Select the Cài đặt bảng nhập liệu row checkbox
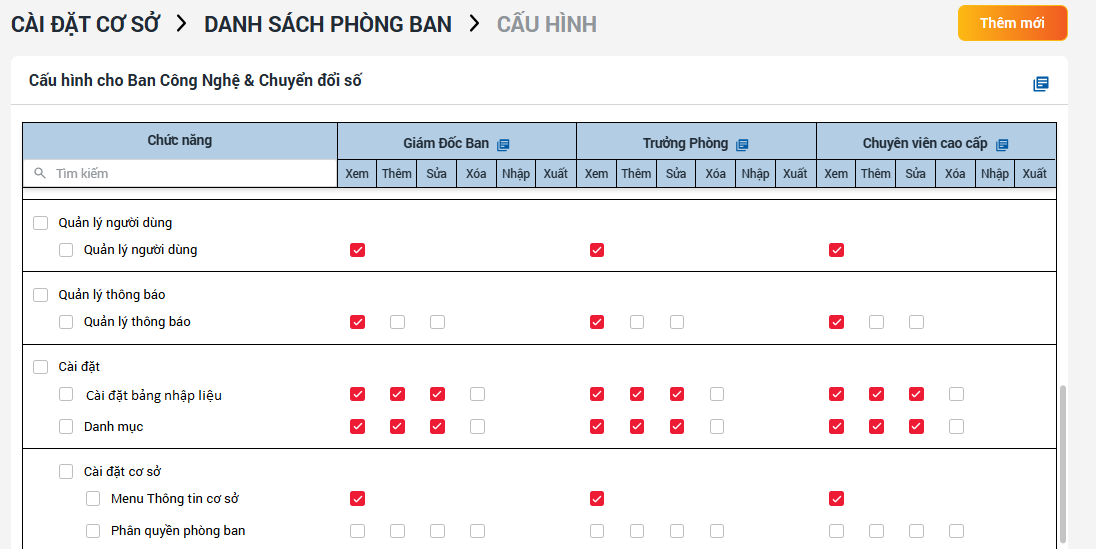The width and height of the screenshot is (1096, 549). (66, 395)
